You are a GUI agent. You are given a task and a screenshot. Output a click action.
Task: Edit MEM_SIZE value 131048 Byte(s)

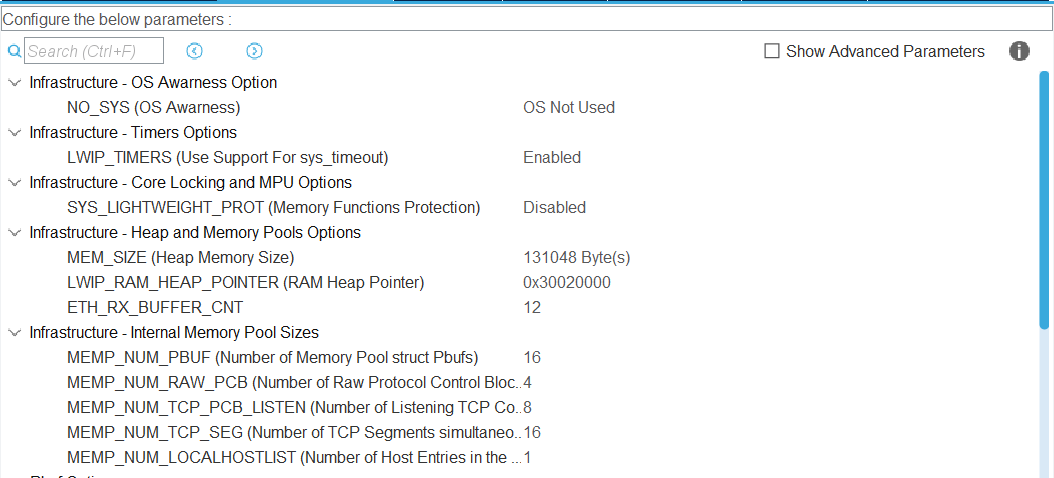tap(576, 258)
